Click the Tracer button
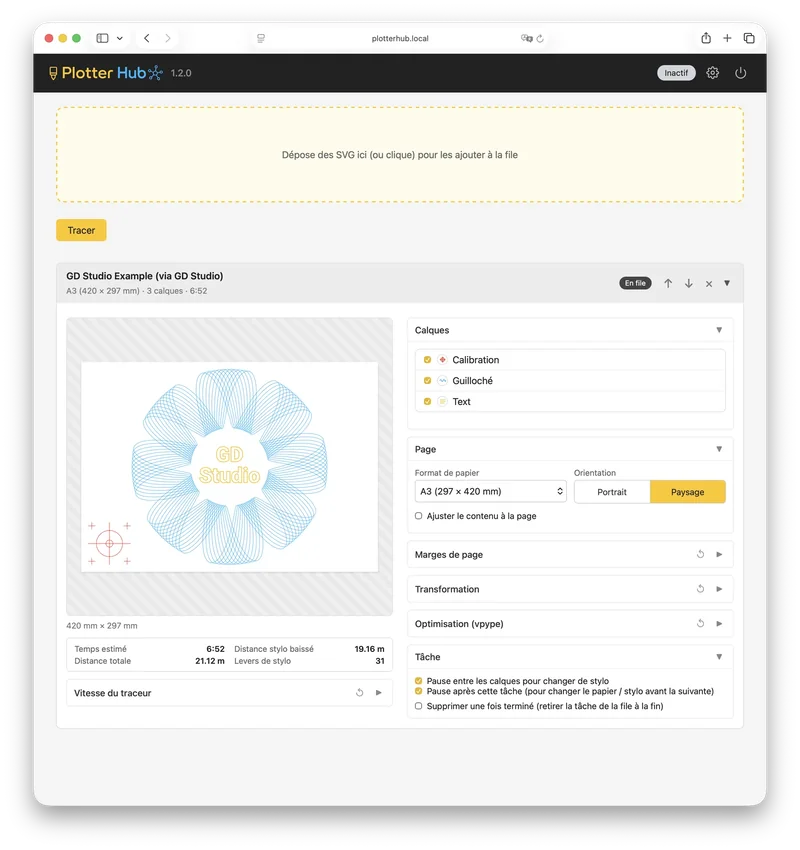The image size is (800, 850). click(x=81, y=230)
